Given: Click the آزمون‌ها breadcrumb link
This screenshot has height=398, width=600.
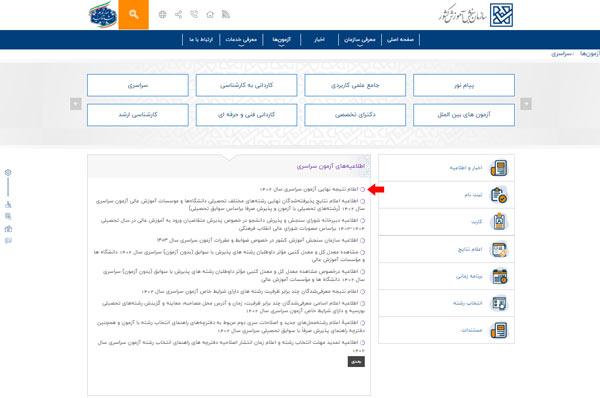Looking at the screenshot, I should pyautogui.click(x=589, y=54).
